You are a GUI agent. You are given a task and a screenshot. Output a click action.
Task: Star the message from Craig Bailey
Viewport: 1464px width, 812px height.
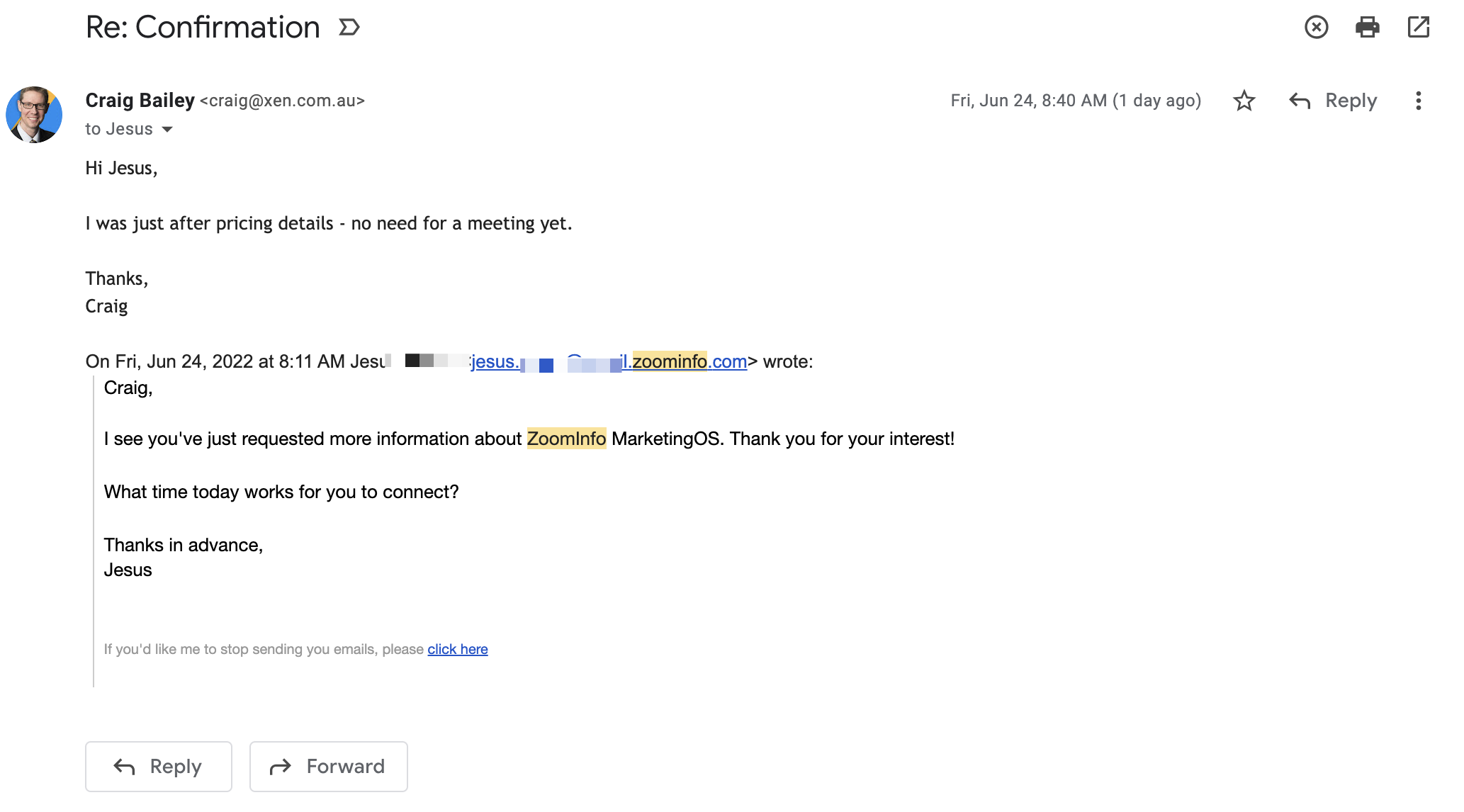point(1244,101)
